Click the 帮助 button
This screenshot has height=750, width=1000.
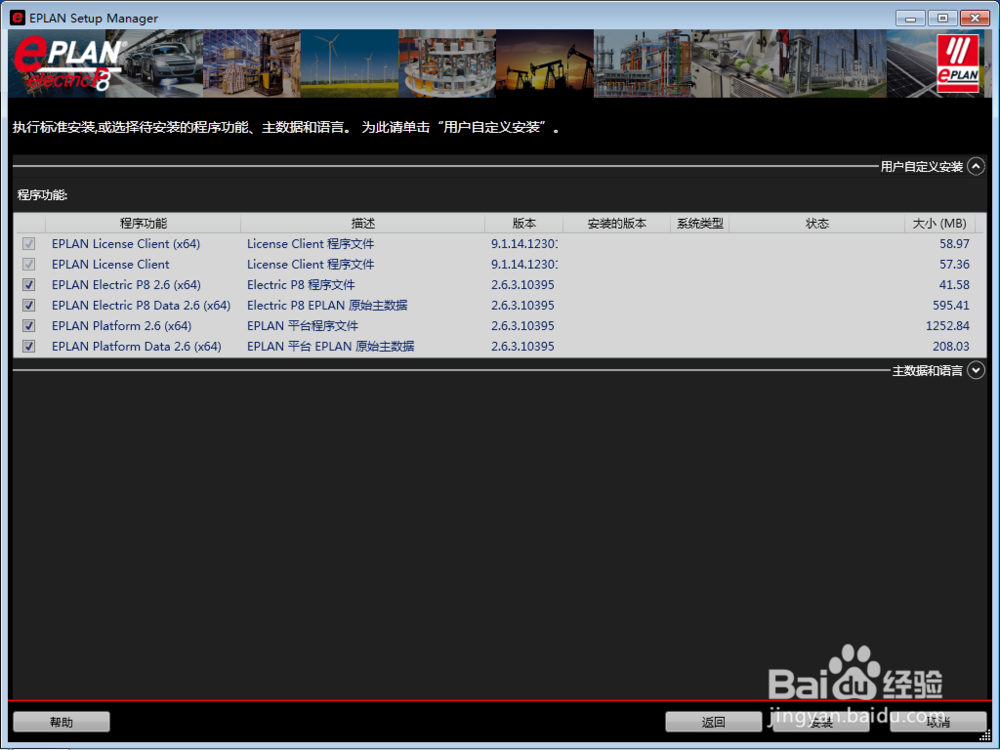[61, 722]
